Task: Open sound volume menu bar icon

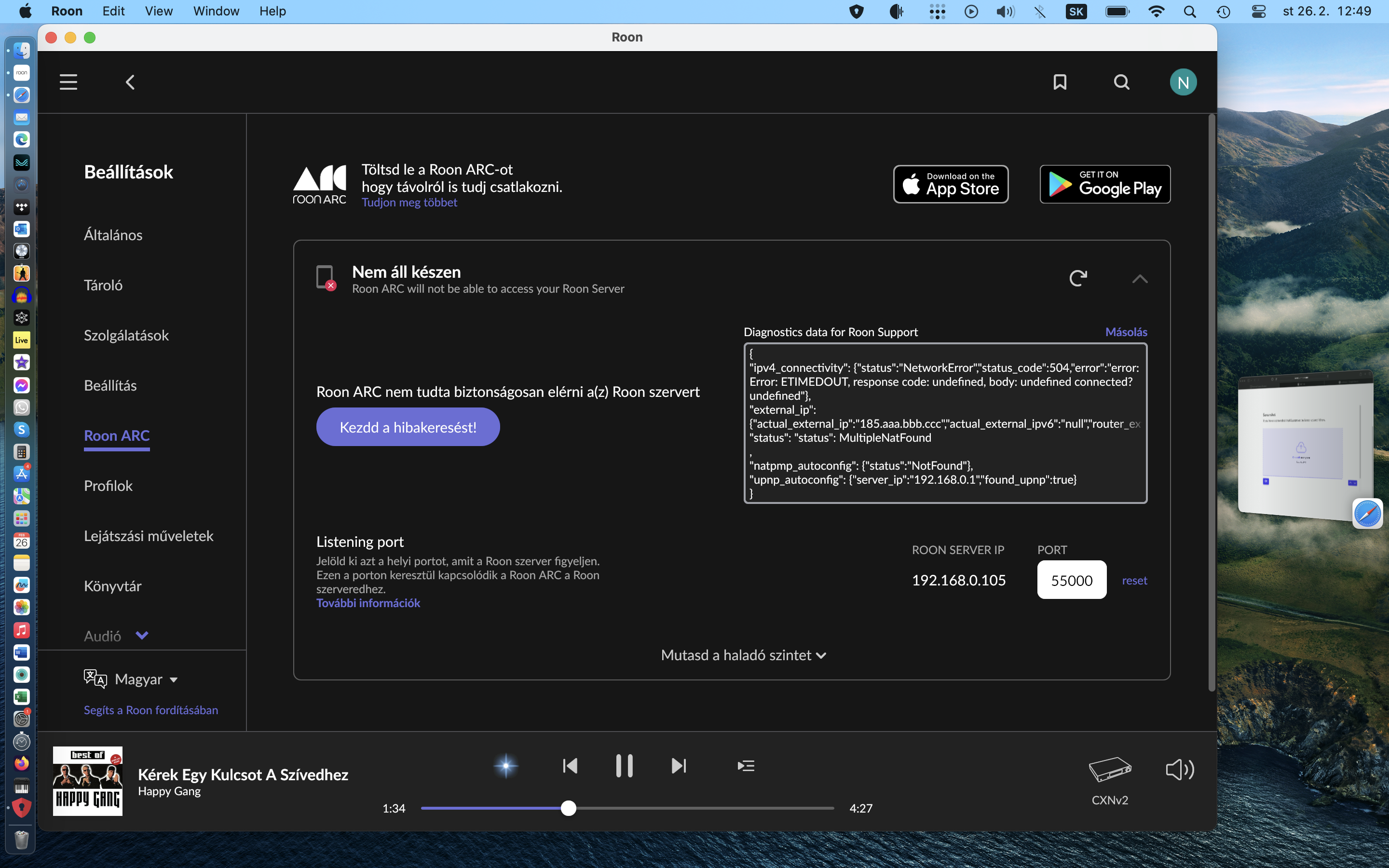Action: pos(1005,11)
